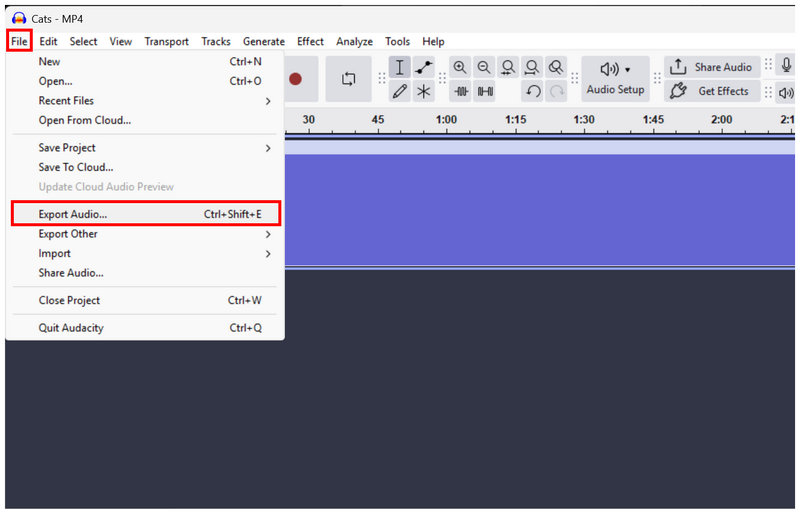Choose Quit Audacity

[145, 328]
